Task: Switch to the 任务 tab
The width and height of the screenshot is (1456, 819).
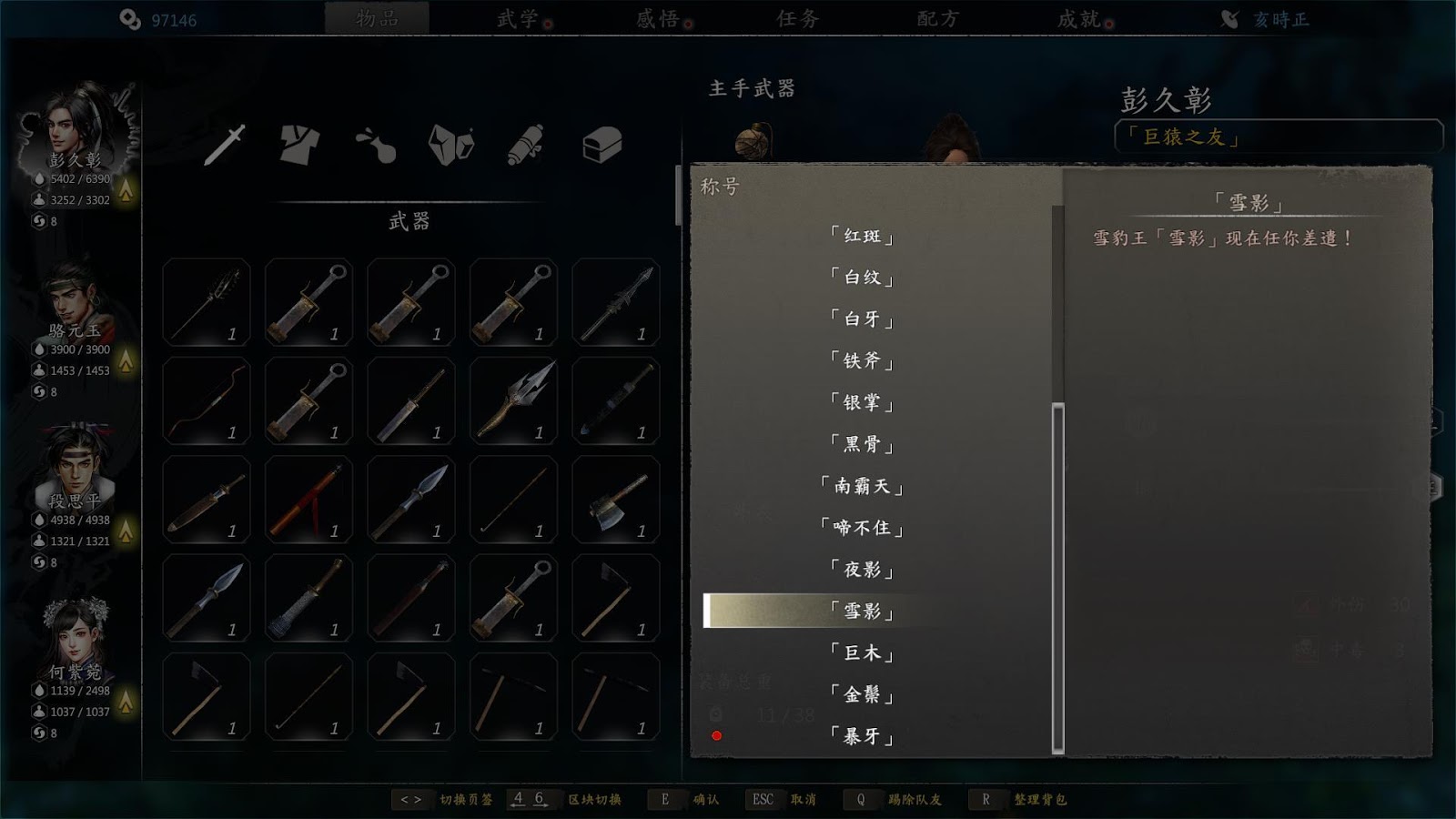Action: 798,19
